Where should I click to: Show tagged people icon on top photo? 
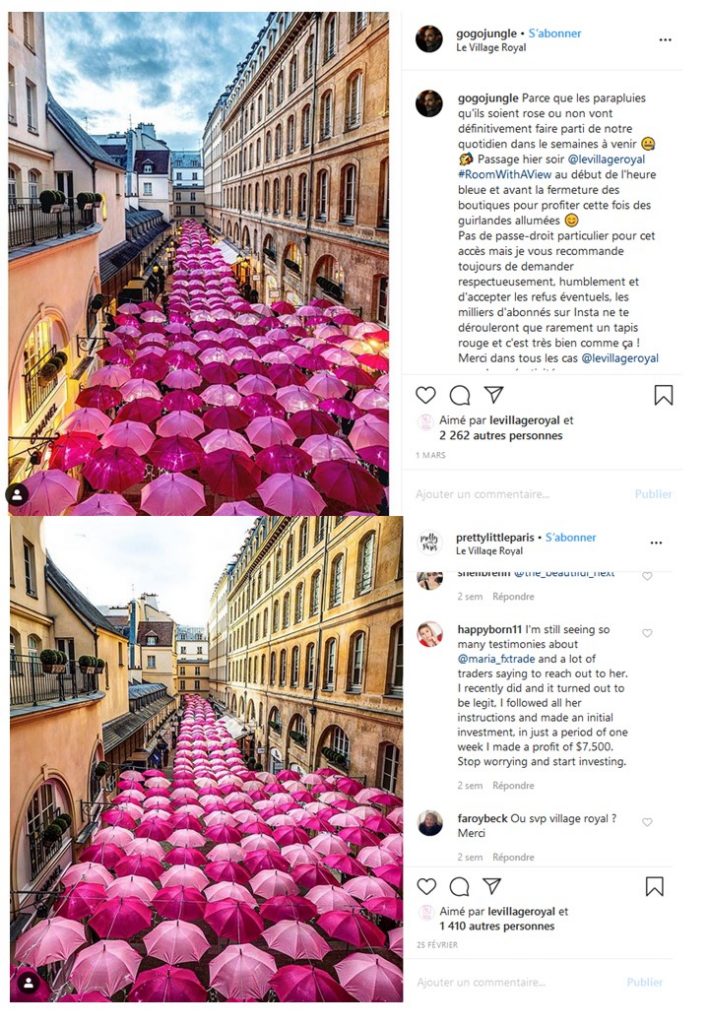point(18,495)
